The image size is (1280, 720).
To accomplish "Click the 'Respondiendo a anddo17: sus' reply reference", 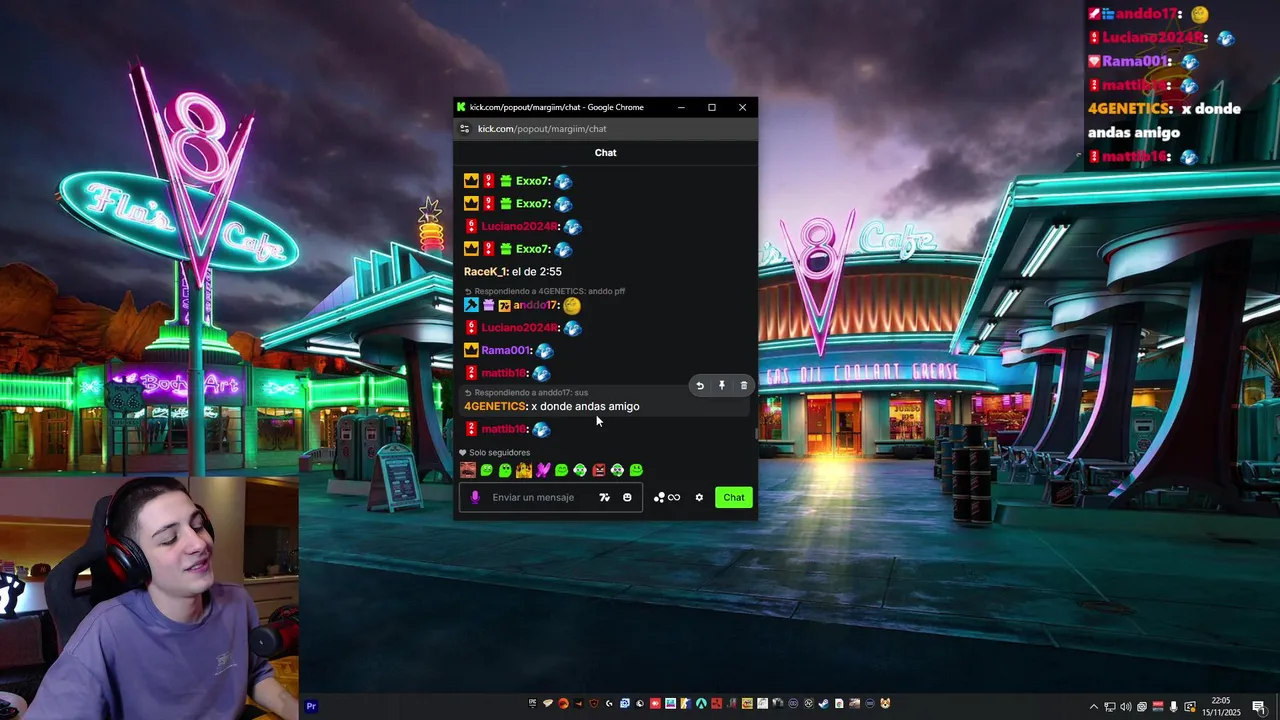I will (x=531, y=393).
